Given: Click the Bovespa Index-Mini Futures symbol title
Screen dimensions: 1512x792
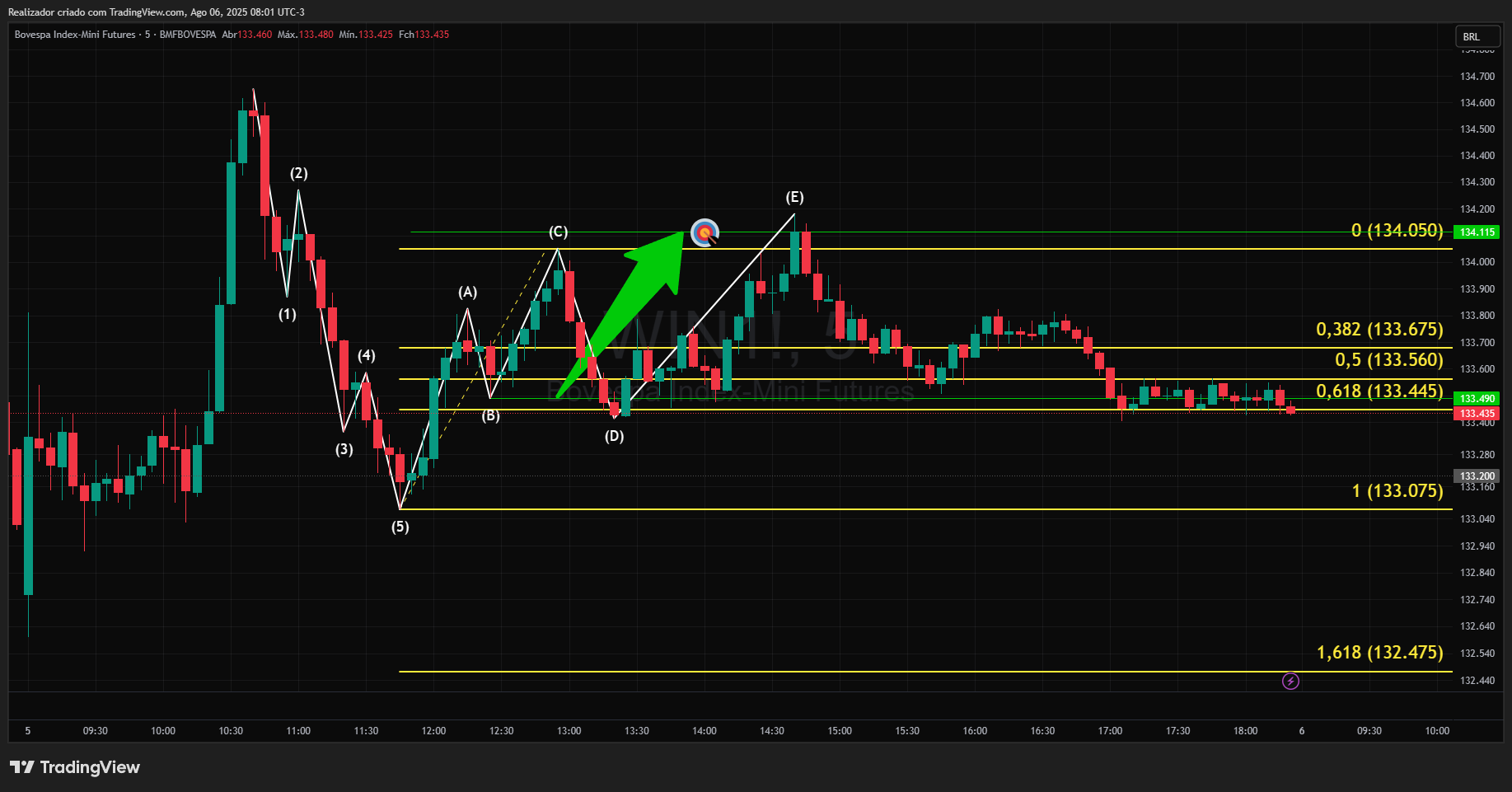Looking at the screenshot, I should (75, 35).
